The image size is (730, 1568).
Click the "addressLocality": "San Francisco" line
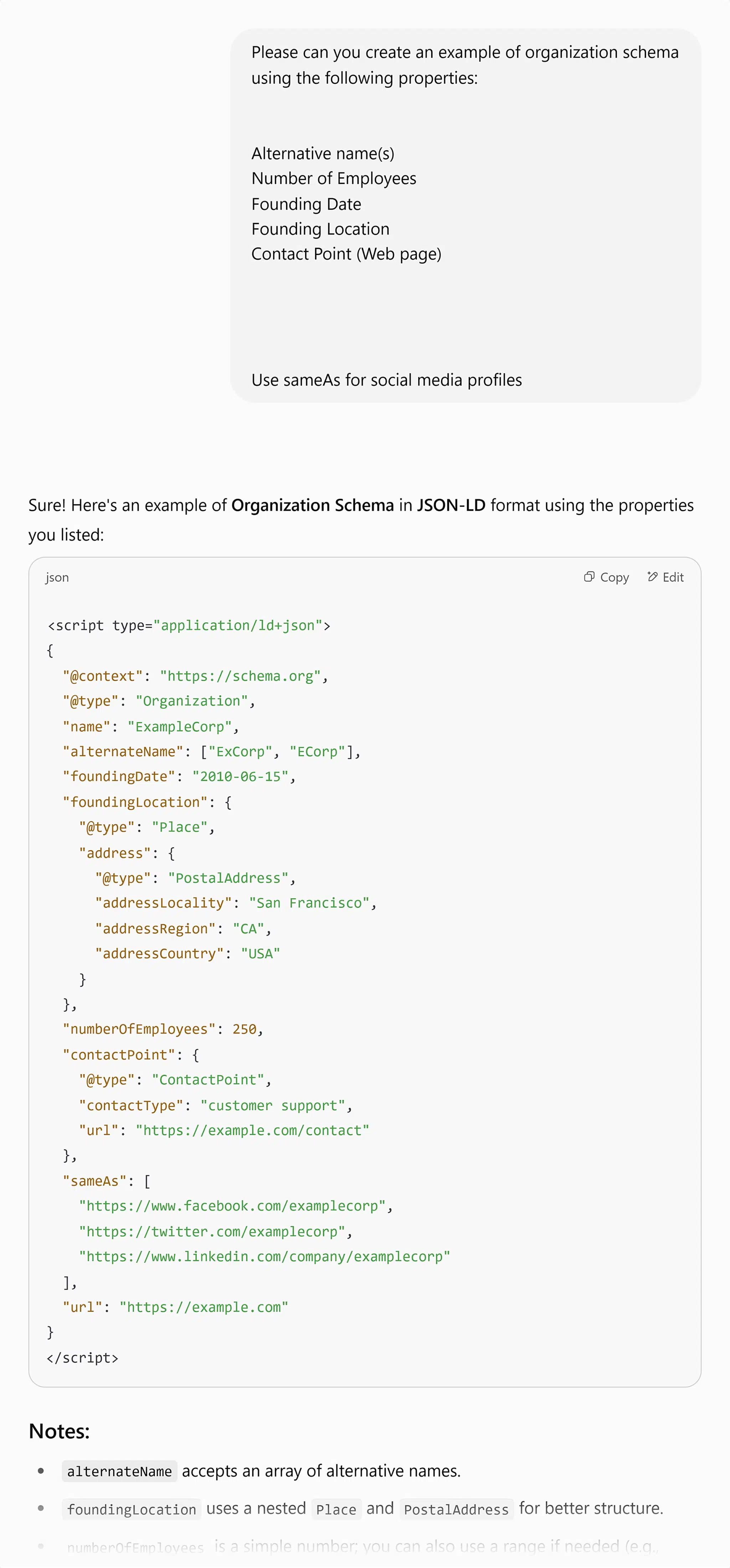(x=236, y=903)
